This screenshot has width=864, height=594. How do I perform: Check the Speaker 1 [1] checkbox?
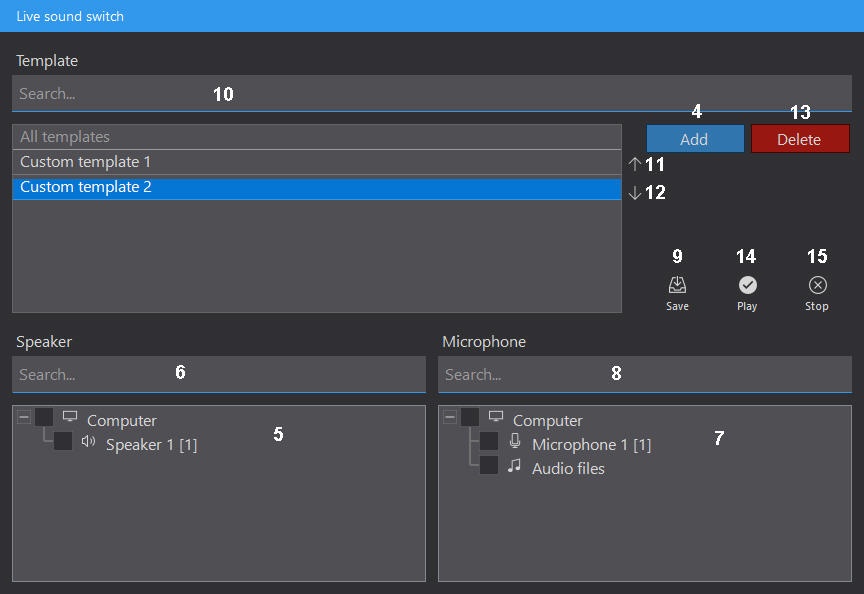click(63, 441)
